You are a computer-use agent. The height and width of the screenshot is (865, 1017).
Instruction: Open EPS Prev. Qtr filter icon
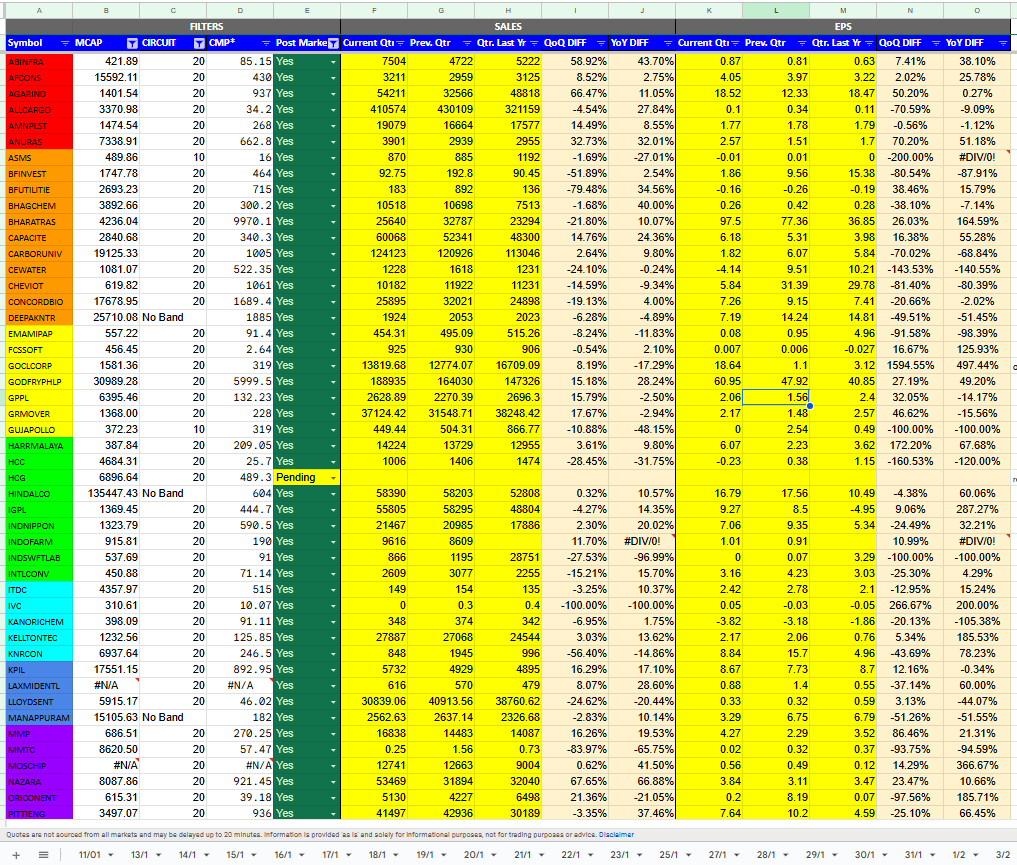[x=802, y=43]
